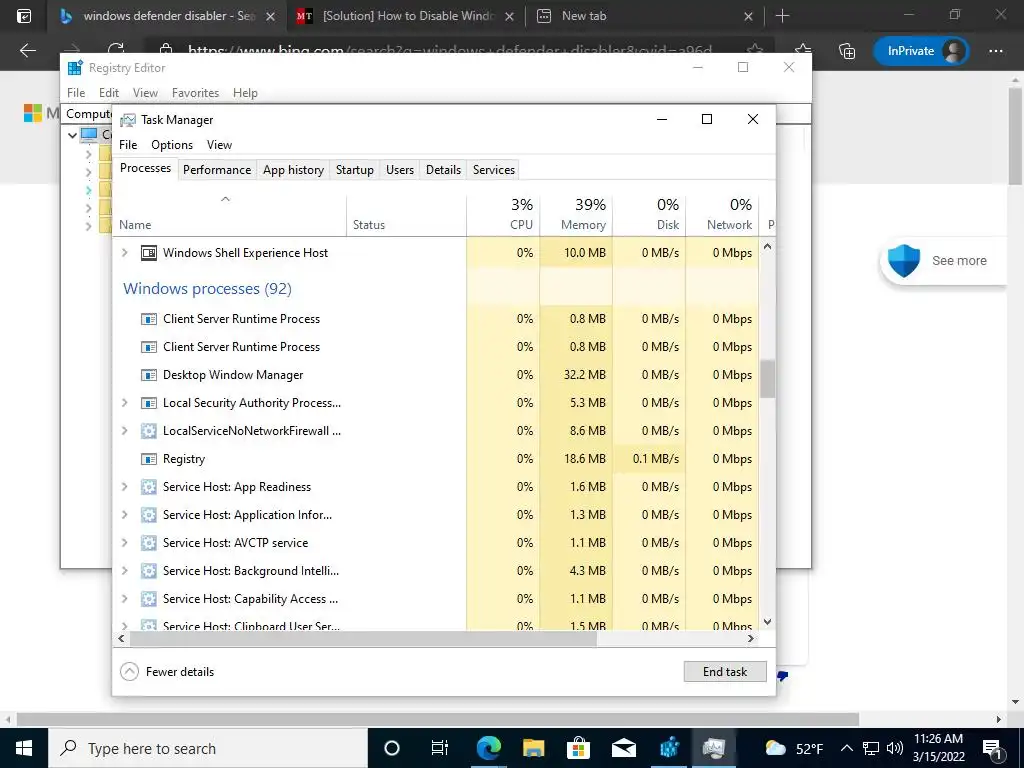1024x768 pixels.
Task: Switch to the Startup tab
Action: pyautogui.click(x=355, y=170)
